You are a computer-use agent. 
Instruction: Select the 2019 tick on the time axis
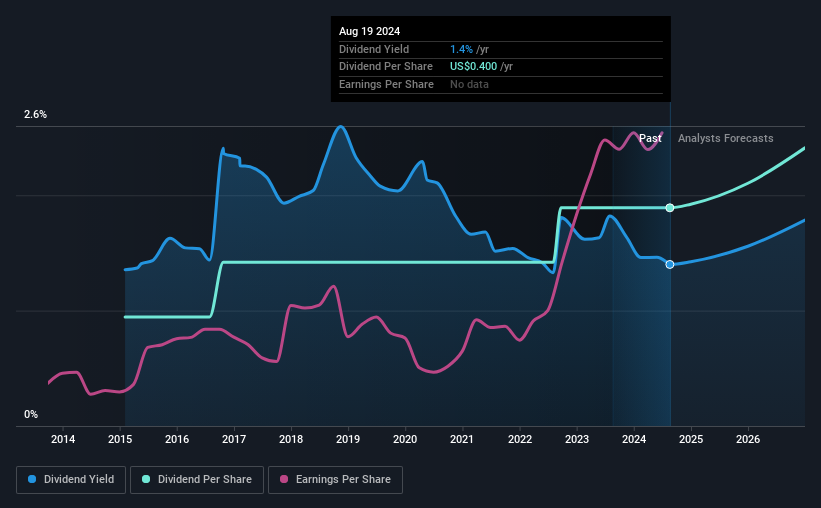pyautogui.click(x=348, y=439)
